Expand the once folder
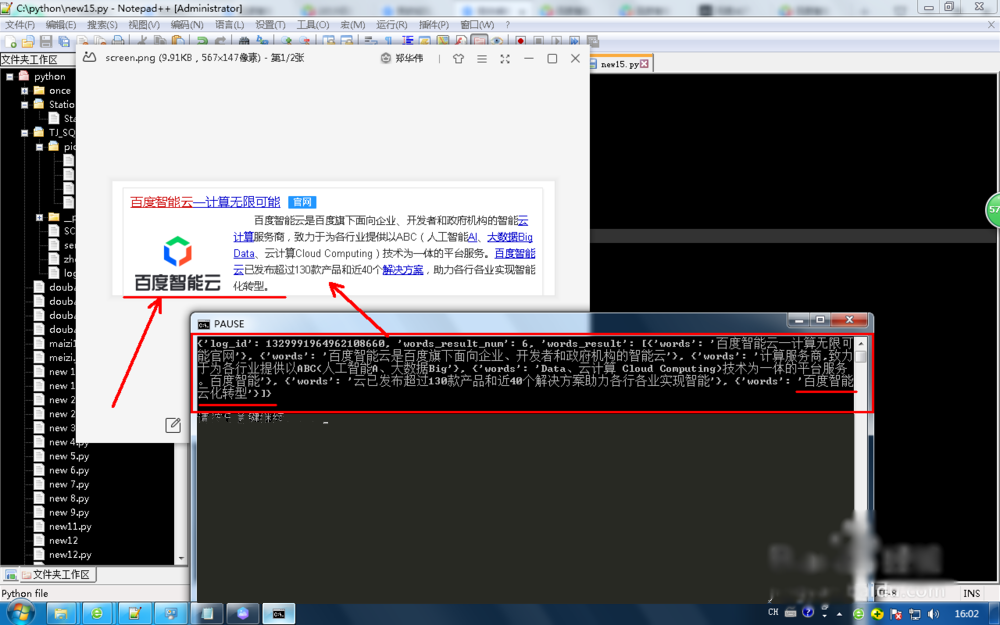This screenshot has width=1000, height=625. click(x=24, y=91)
